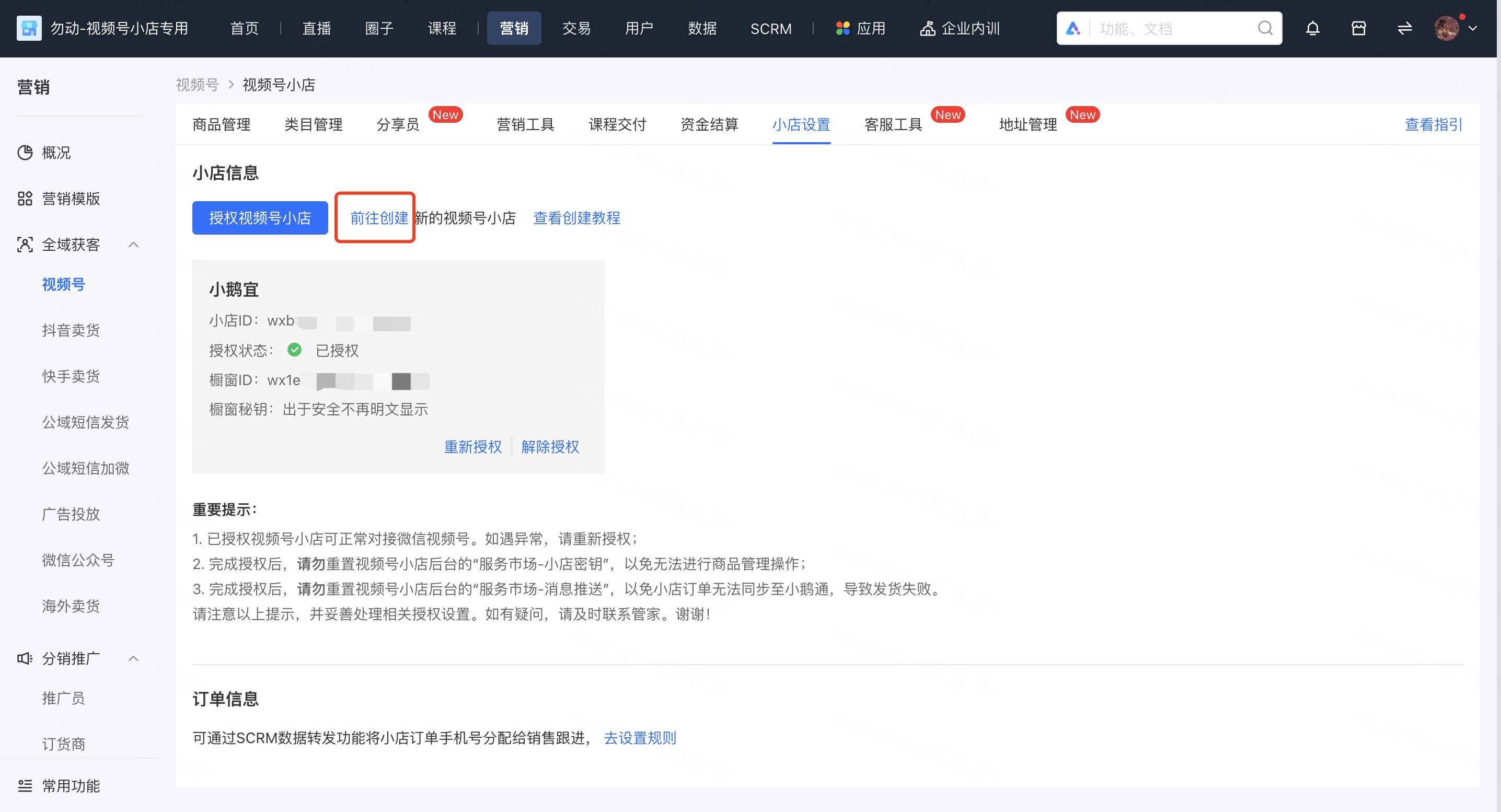This screenshot has height=812, width=1501.
Task: Switch to 商品管理 tab
Action: (x=222, y=124)
